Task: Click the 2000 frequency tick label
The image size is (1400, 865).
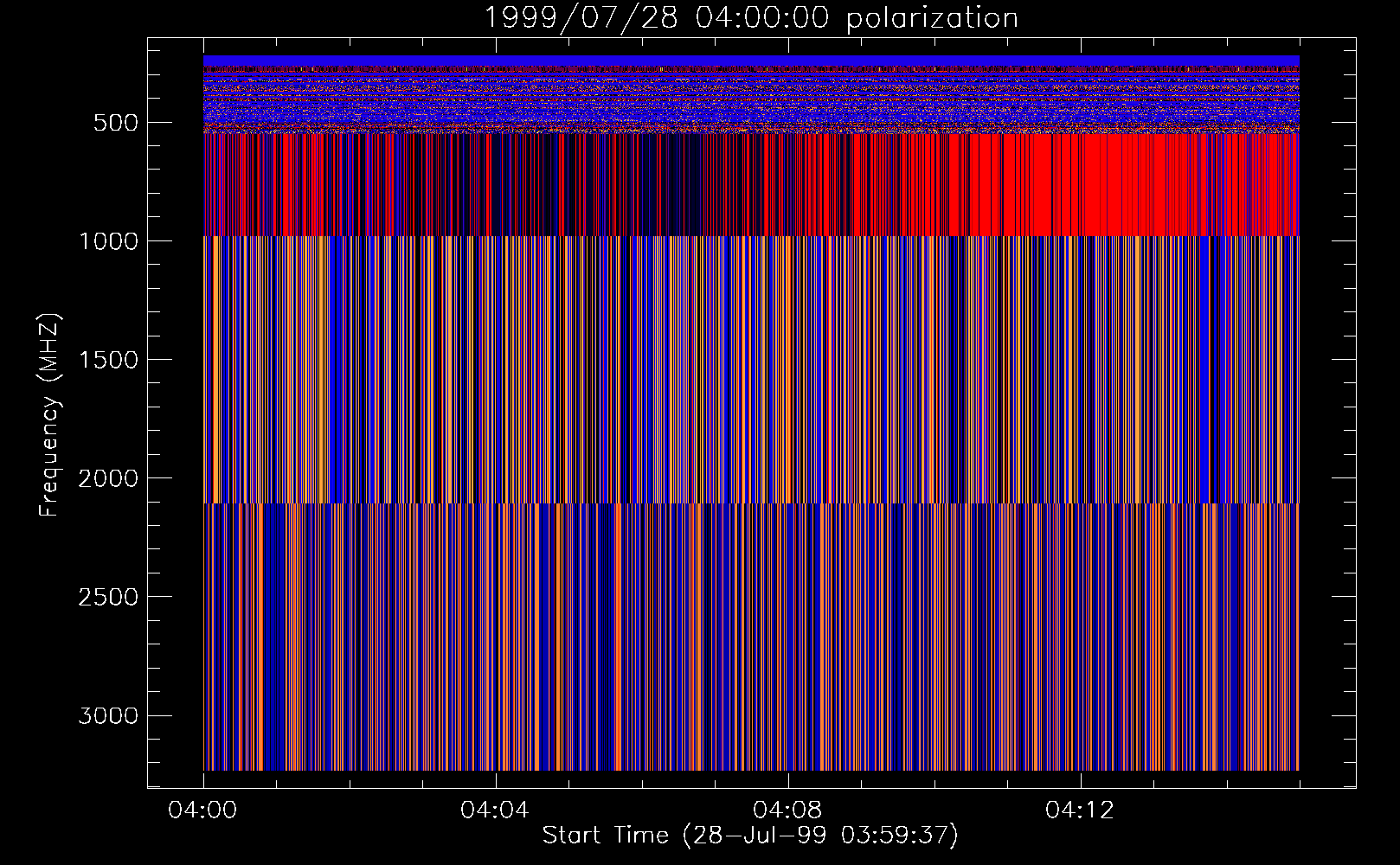Action: (x=108, y=478)
